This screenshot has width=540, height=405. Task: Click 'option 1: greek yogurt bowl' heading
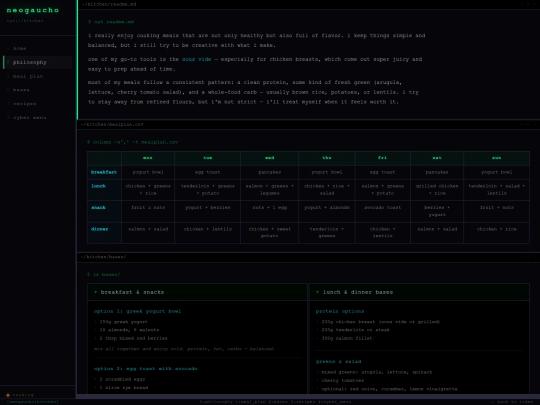(137, 311)
